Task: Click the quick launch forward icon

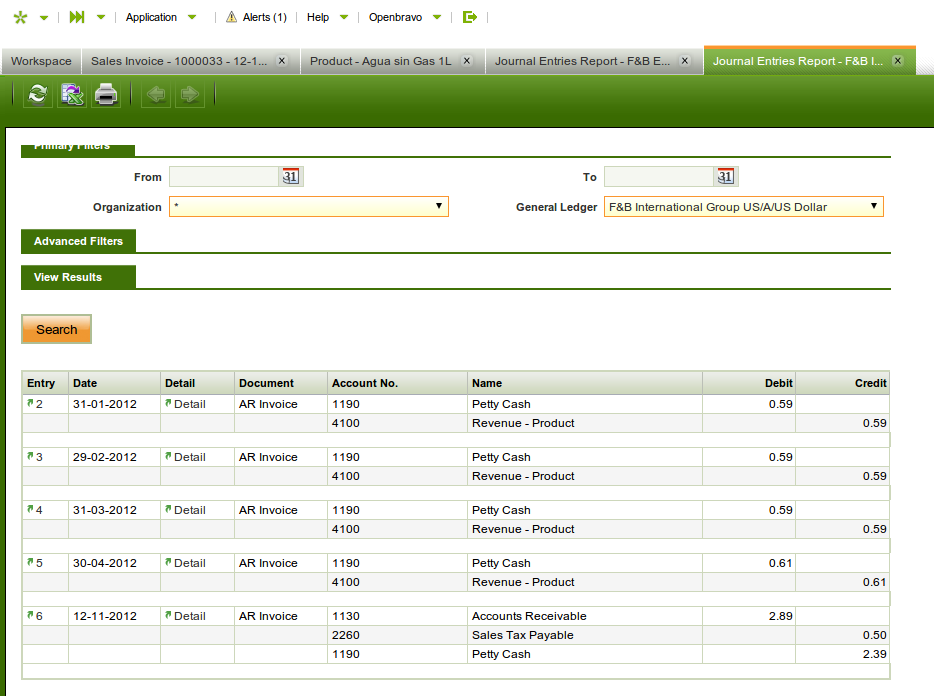Action: [x=77, y=17]
